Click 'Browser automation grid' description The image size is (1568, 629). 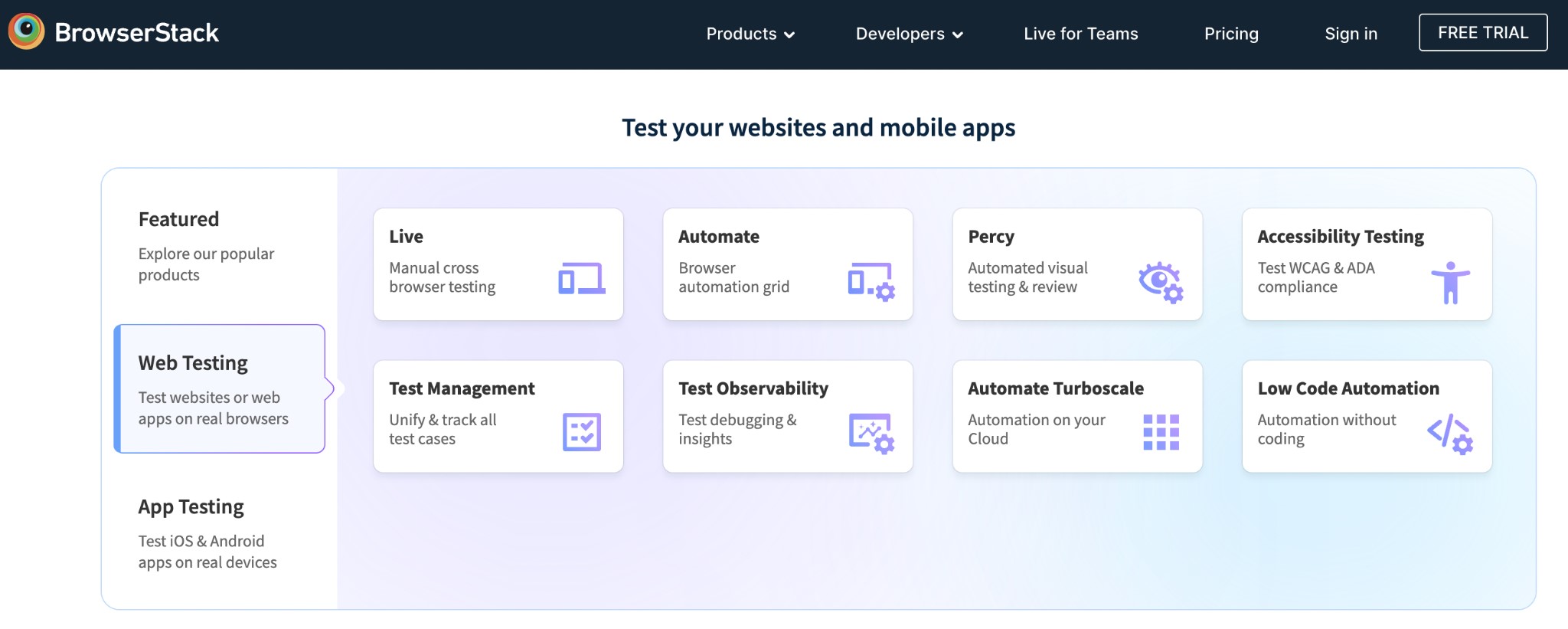point(733,277)
